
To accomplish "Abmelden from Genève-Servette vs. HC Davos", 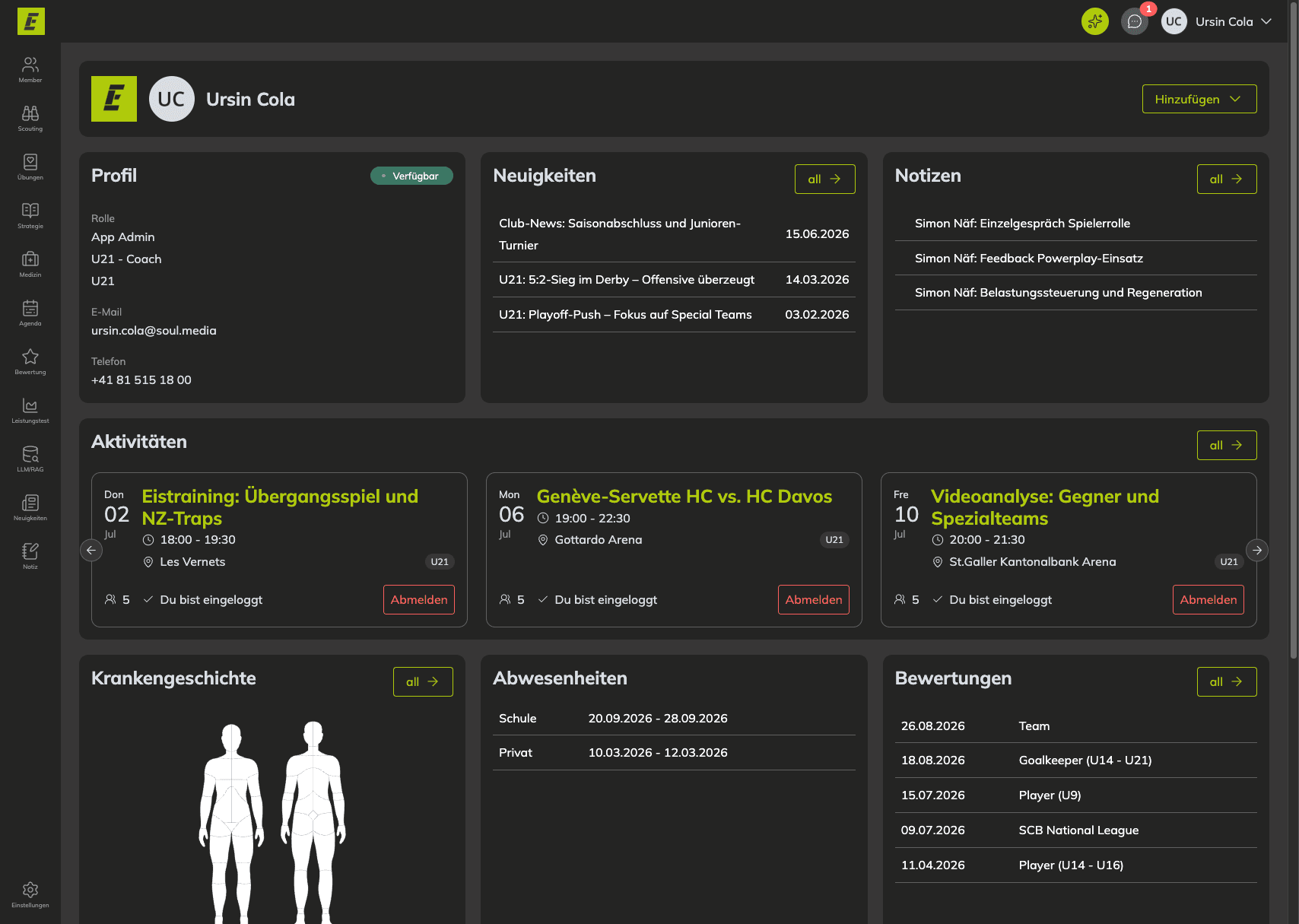I will coord(814,599).
